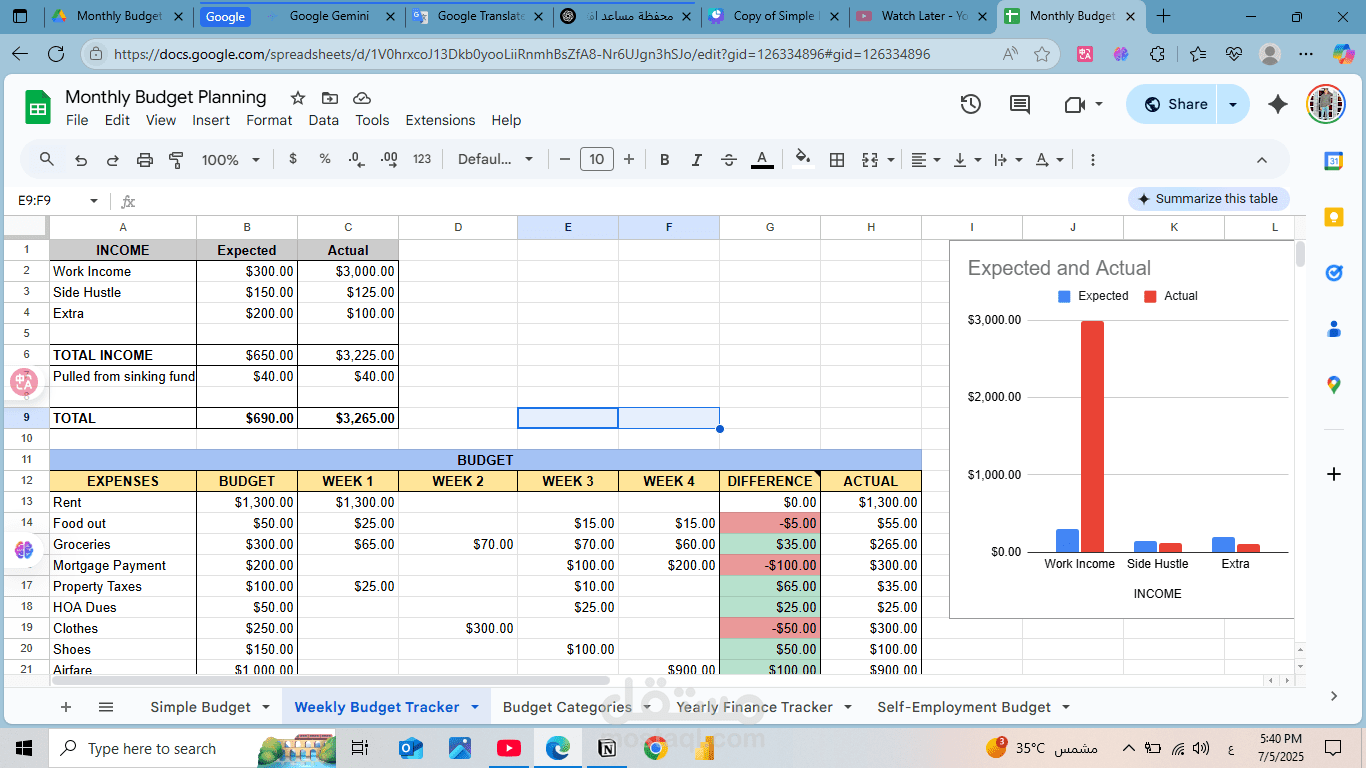Refresh the browser page

[x=56, y=54]
